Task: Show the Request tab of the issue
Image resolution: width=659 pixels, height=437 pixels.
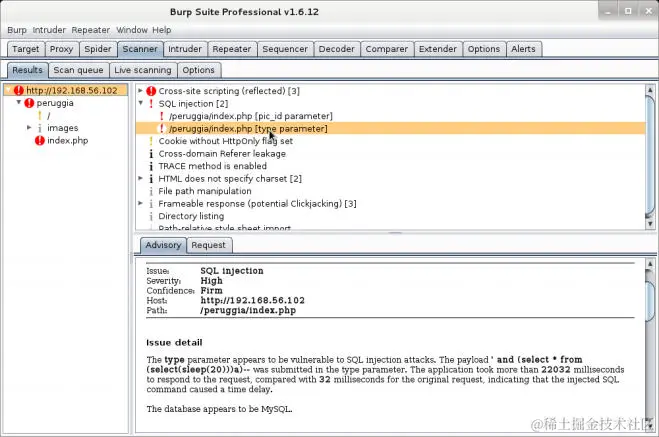Action: point(208,245)
